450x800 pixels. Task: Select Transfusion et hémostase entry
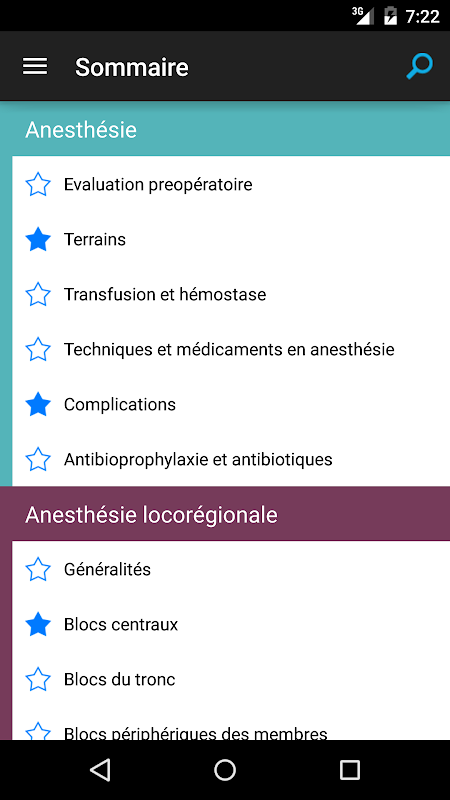click(231, 294)
